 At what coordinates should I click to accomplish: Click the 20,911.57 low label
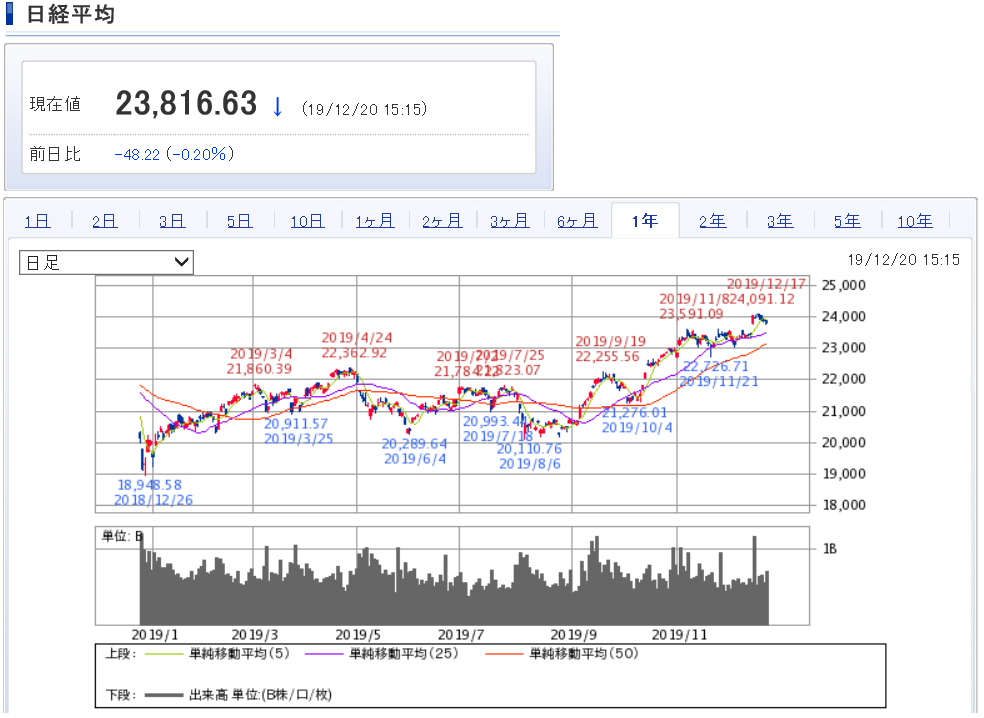296,424
